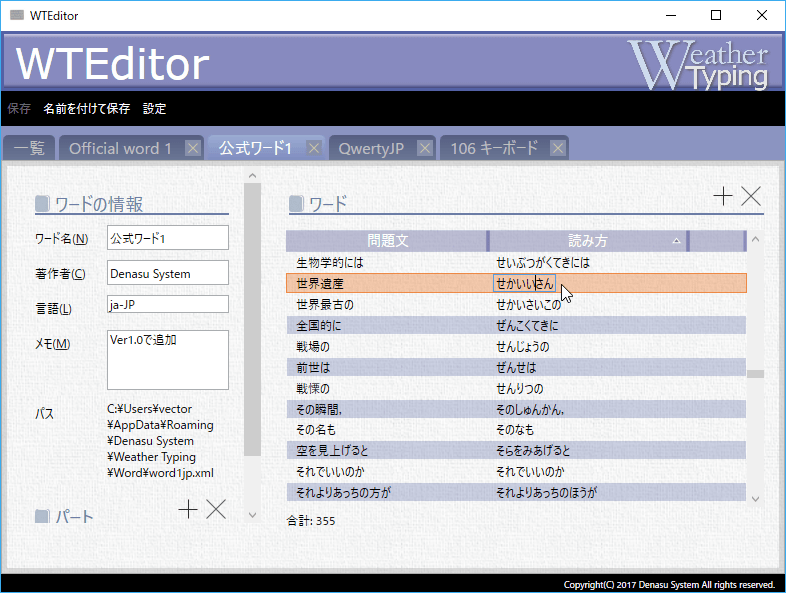Click the third empty column header

pos(717,241)
